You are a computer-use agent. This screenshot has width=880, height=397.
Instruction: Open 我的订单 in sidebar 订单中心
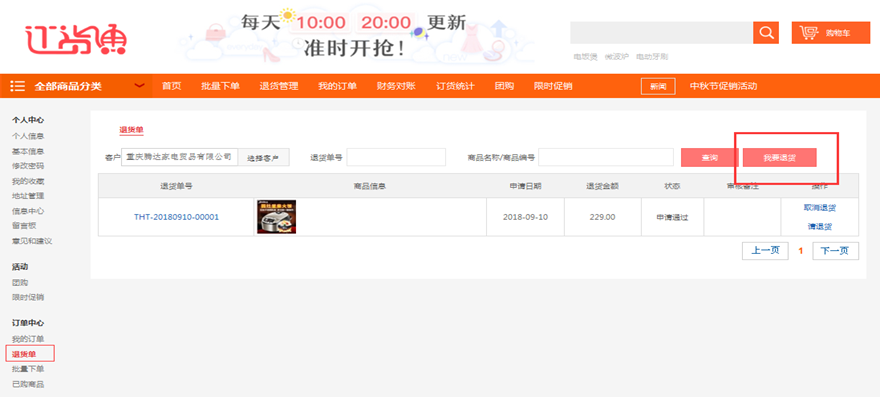pos(28,339)
